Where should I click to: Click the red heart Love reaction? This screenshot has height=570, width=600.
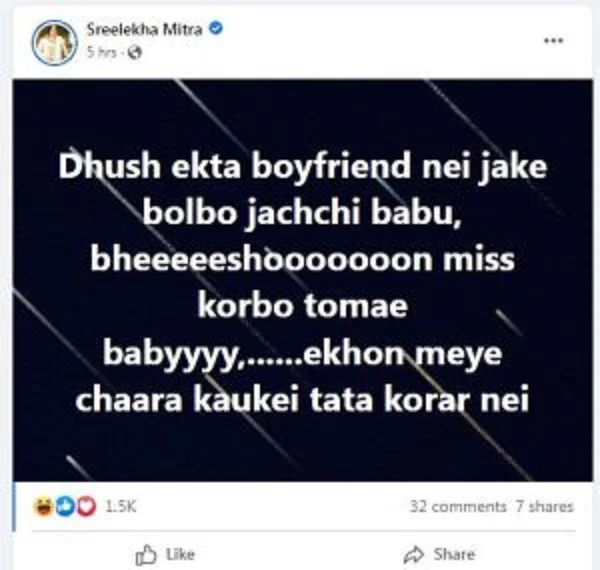(86, 507)
